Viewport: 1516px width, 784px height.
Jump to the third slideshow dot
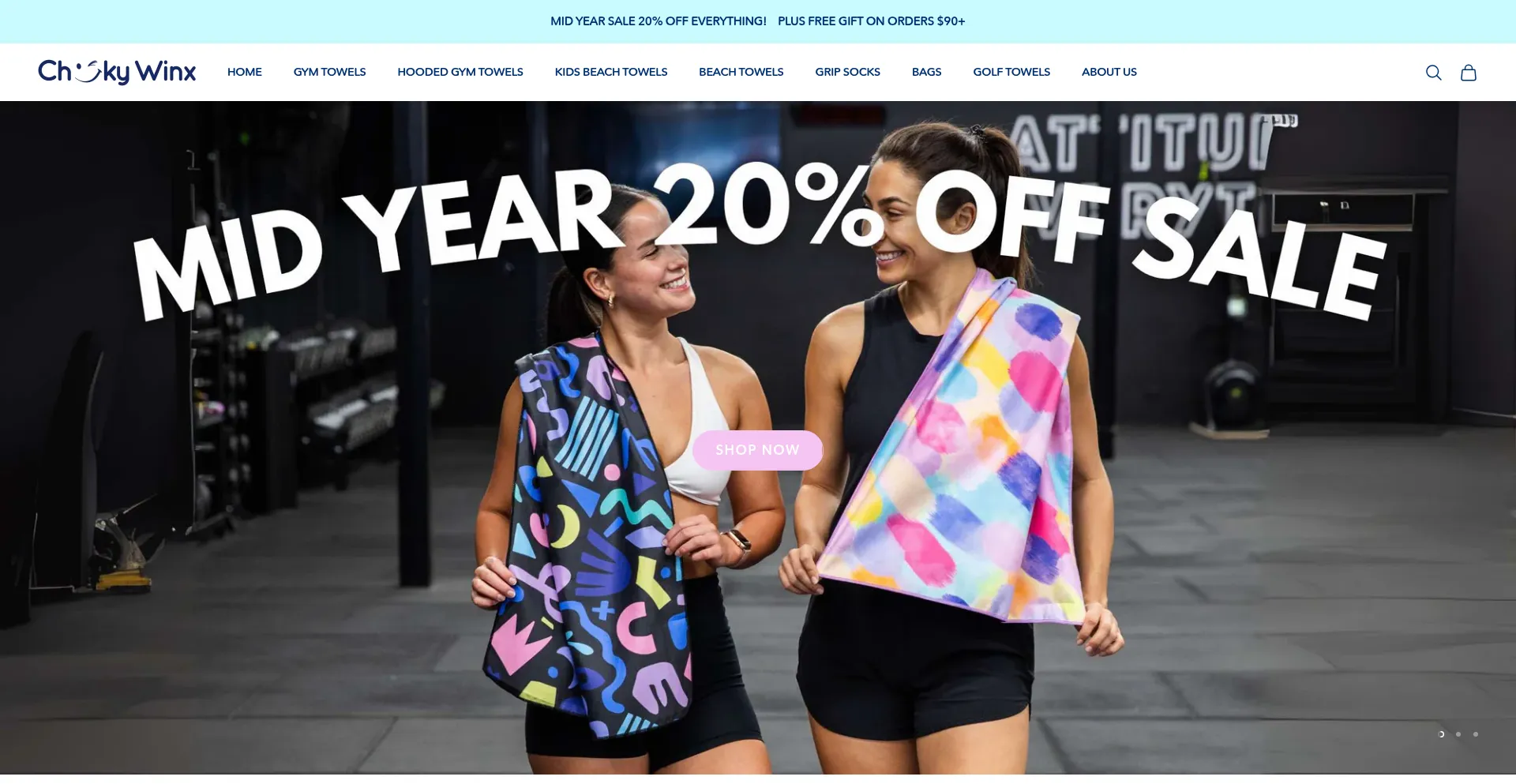point(1476,734)
